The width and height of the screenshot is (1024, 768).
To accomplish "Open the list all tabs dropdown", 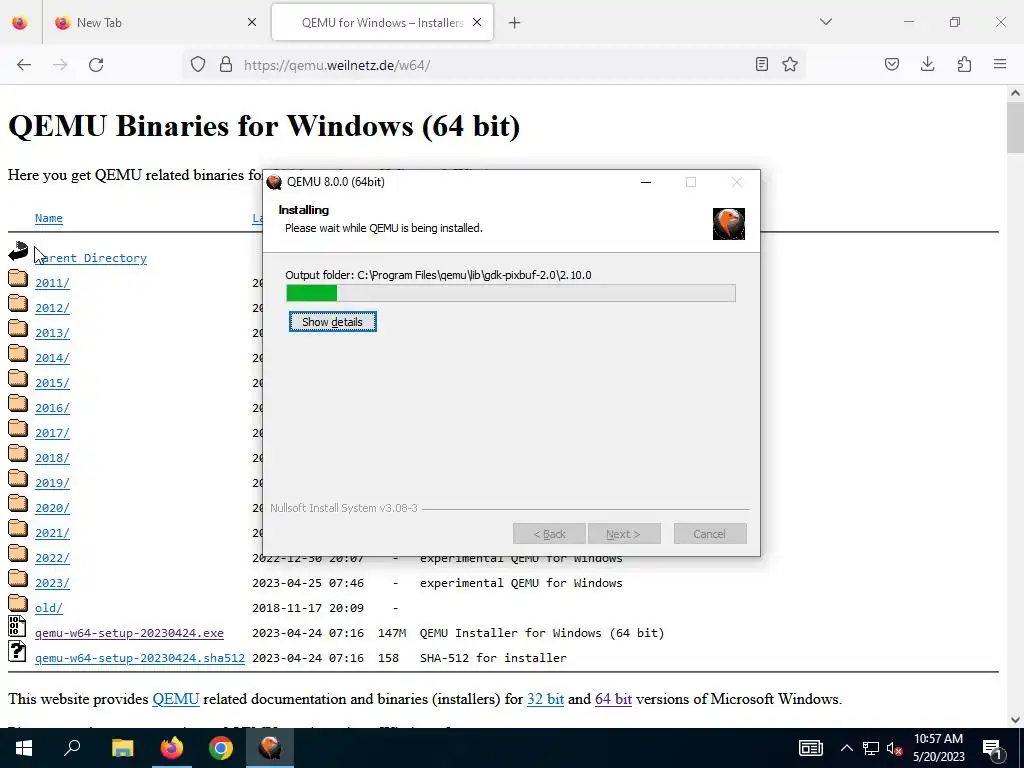I will click(x=826, y=22).
